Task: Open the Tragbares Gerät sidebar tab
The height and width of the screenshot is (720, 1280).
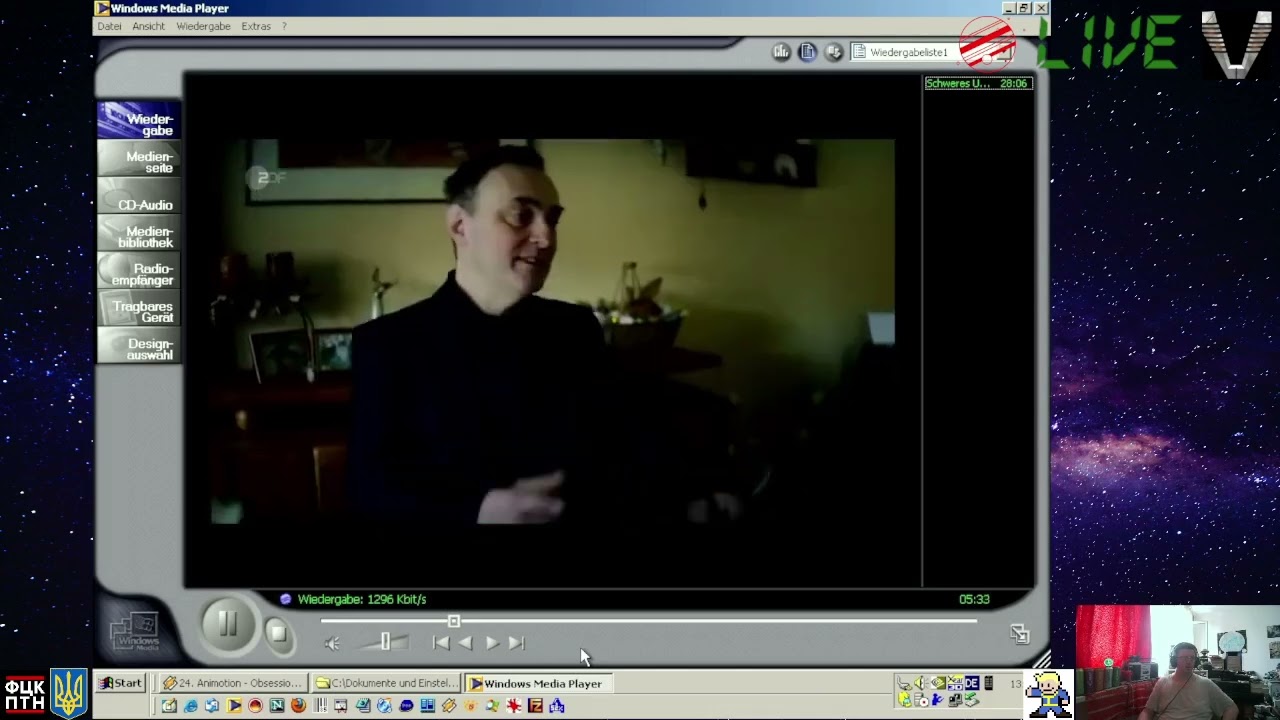Action: [x=139, y=309]
